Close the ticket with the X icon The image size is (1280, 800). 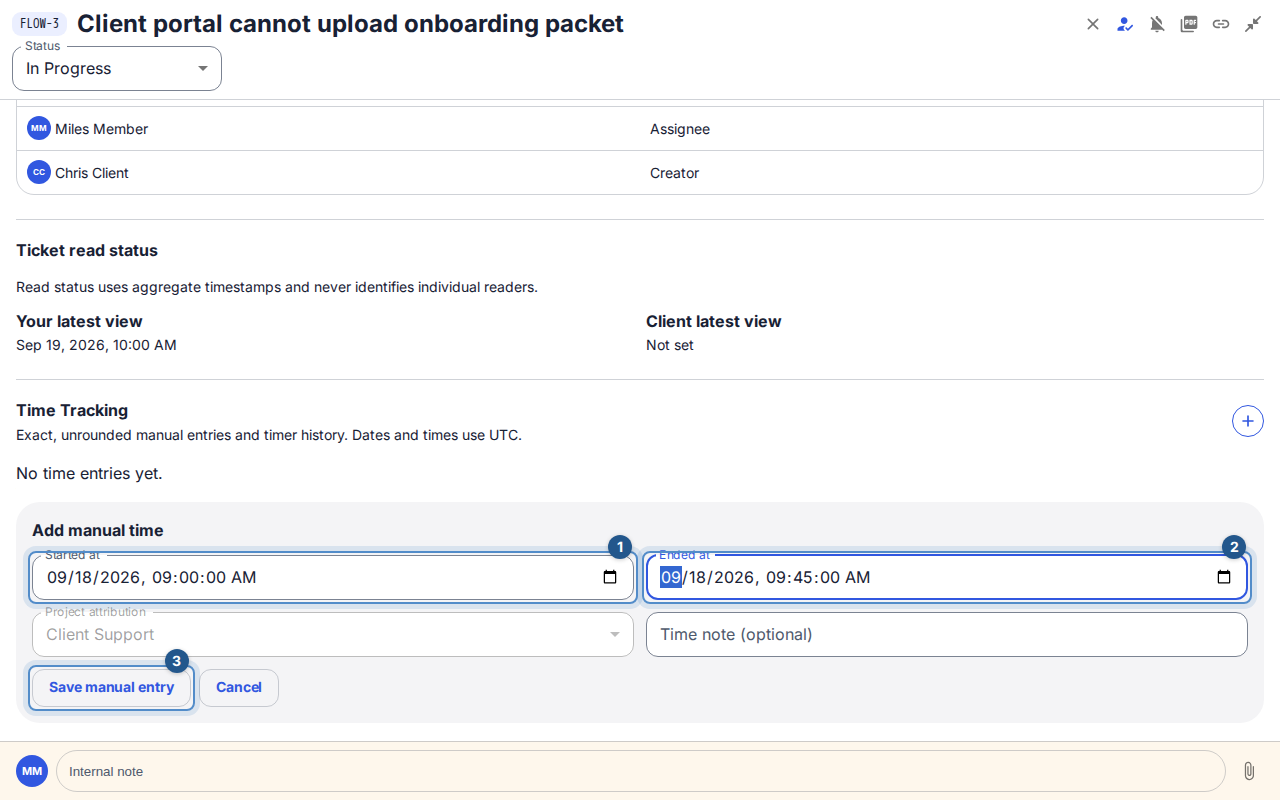[1093, 24]
